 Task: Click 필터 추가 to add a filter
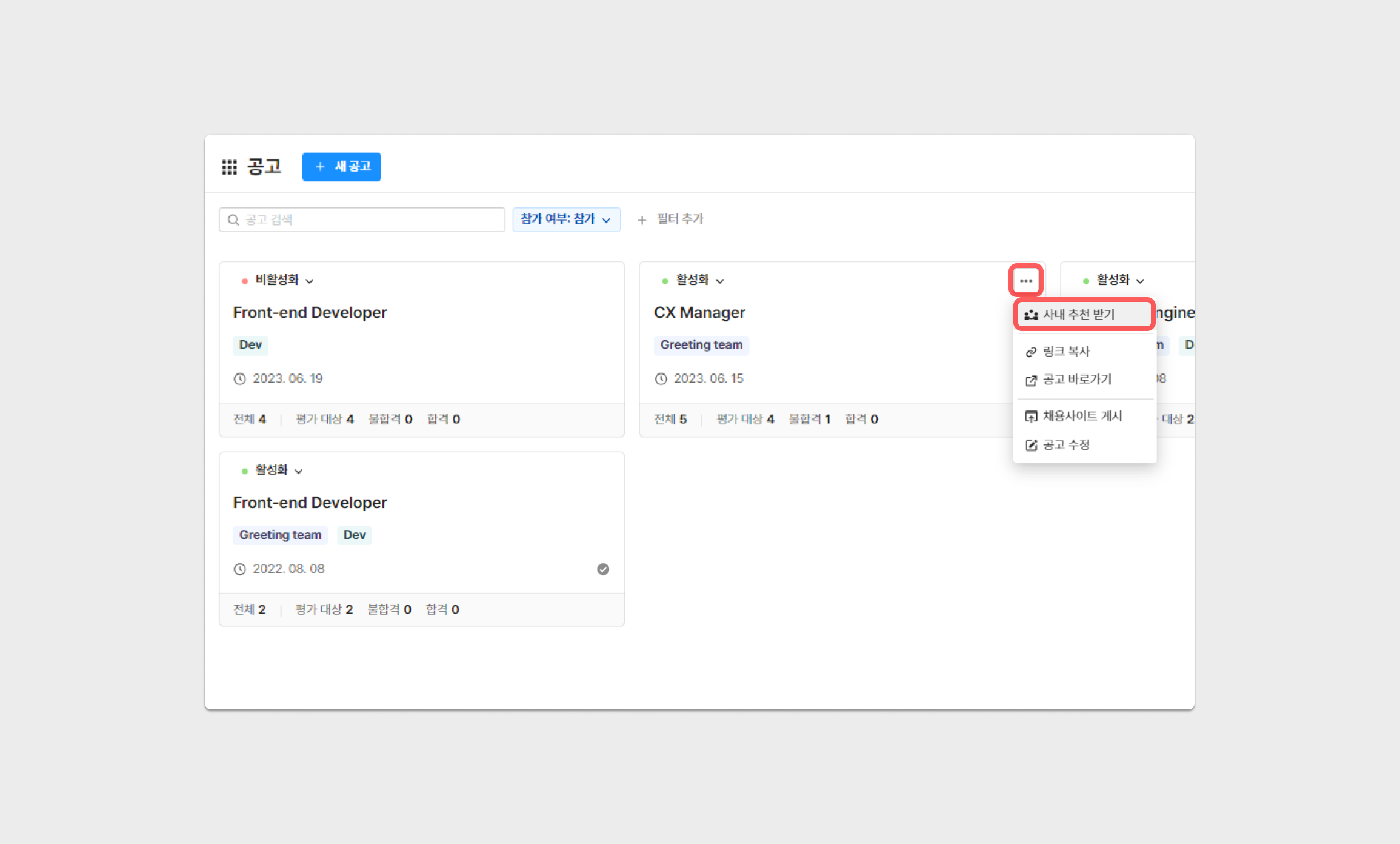[x=679, y=219]
